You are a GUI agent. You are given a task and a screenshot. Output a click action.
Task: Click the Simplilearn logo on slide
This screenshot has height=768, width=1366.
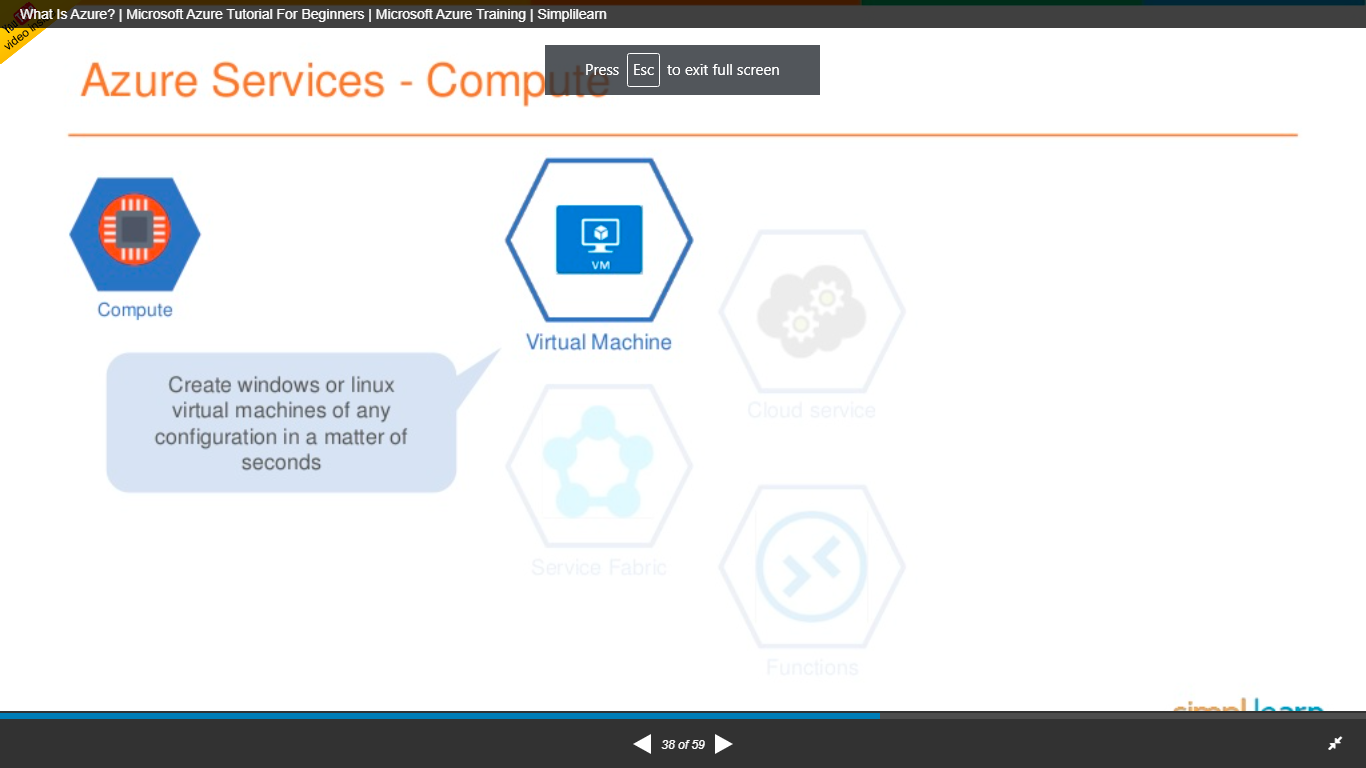(x=1248, y=707)
